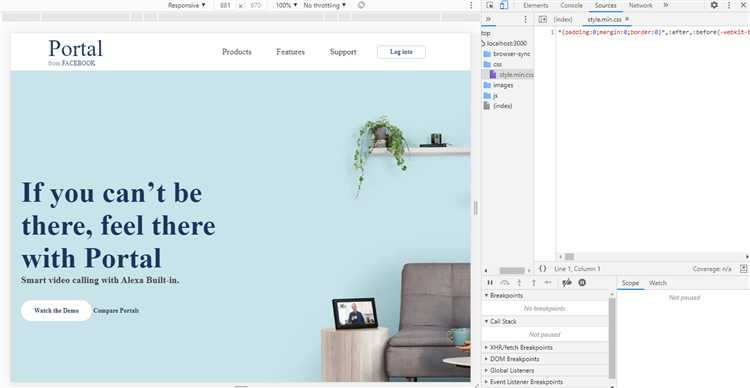Close the style.min.css editor tab

(x=627, y=19)
